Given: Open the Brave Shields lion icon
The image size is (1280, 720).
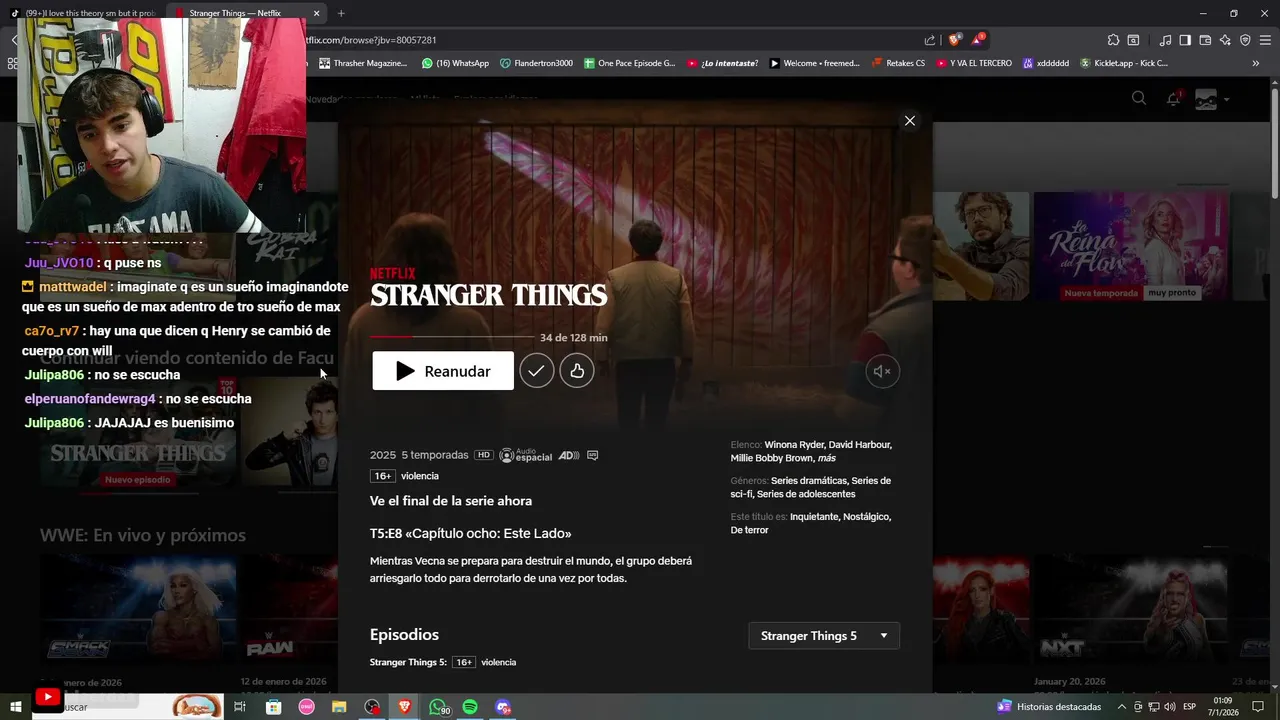Looking at the screenshot, I should tap(954, 40).
